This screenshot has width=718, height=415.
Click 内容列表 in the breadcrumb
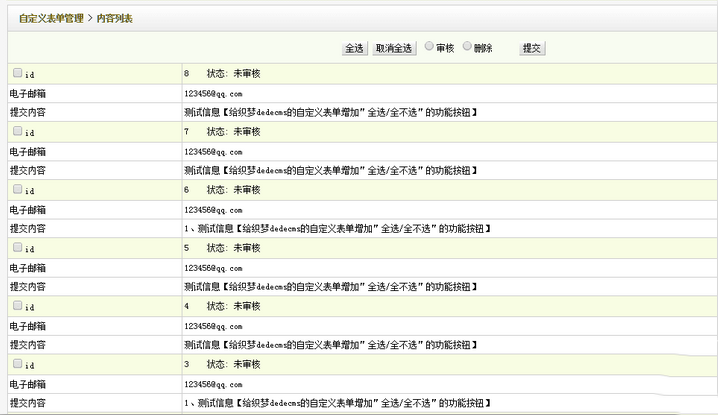pos(117,18)
